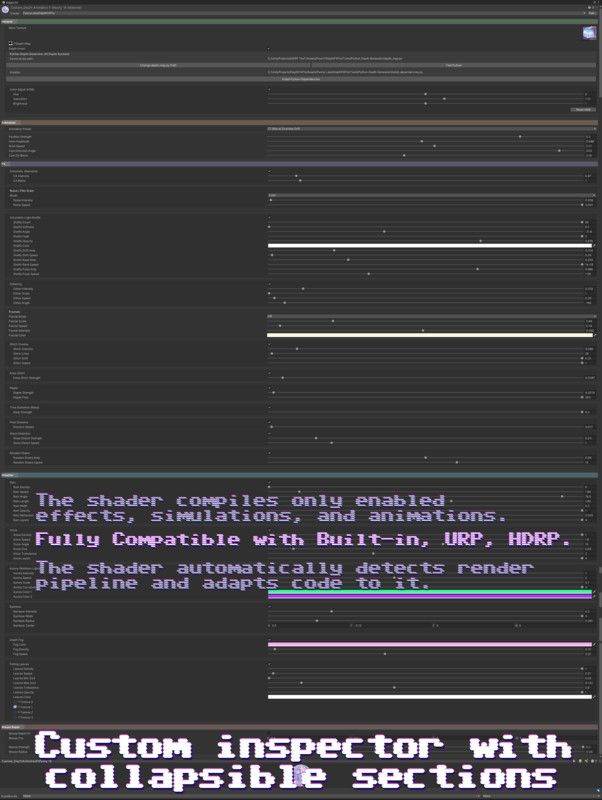Open the Animation Preset dropdown
The image size is (602, 800).
pyautogui.click(x=432, y=129)
